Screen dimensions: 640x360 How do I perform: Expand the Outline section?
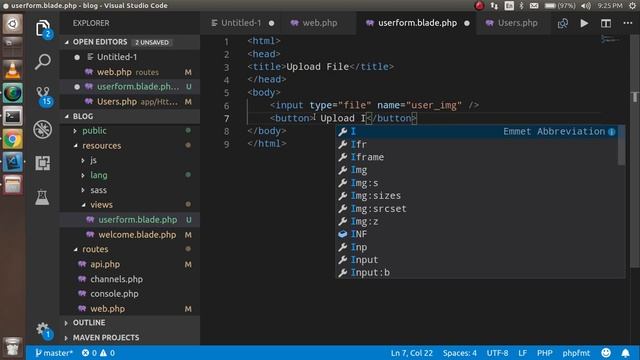[130, 322]
